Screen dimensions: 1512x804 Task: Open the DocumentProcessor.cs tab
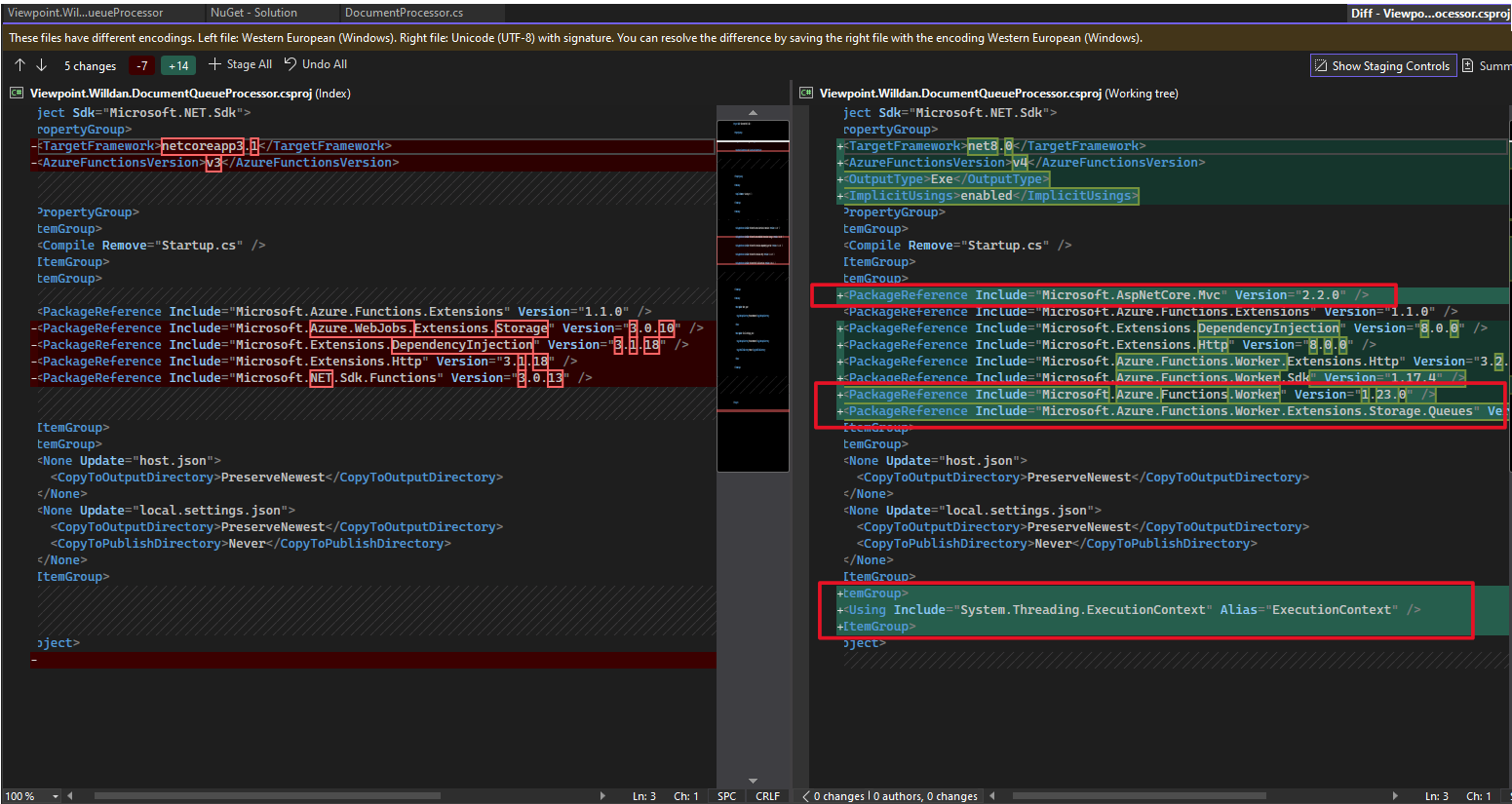404,13
